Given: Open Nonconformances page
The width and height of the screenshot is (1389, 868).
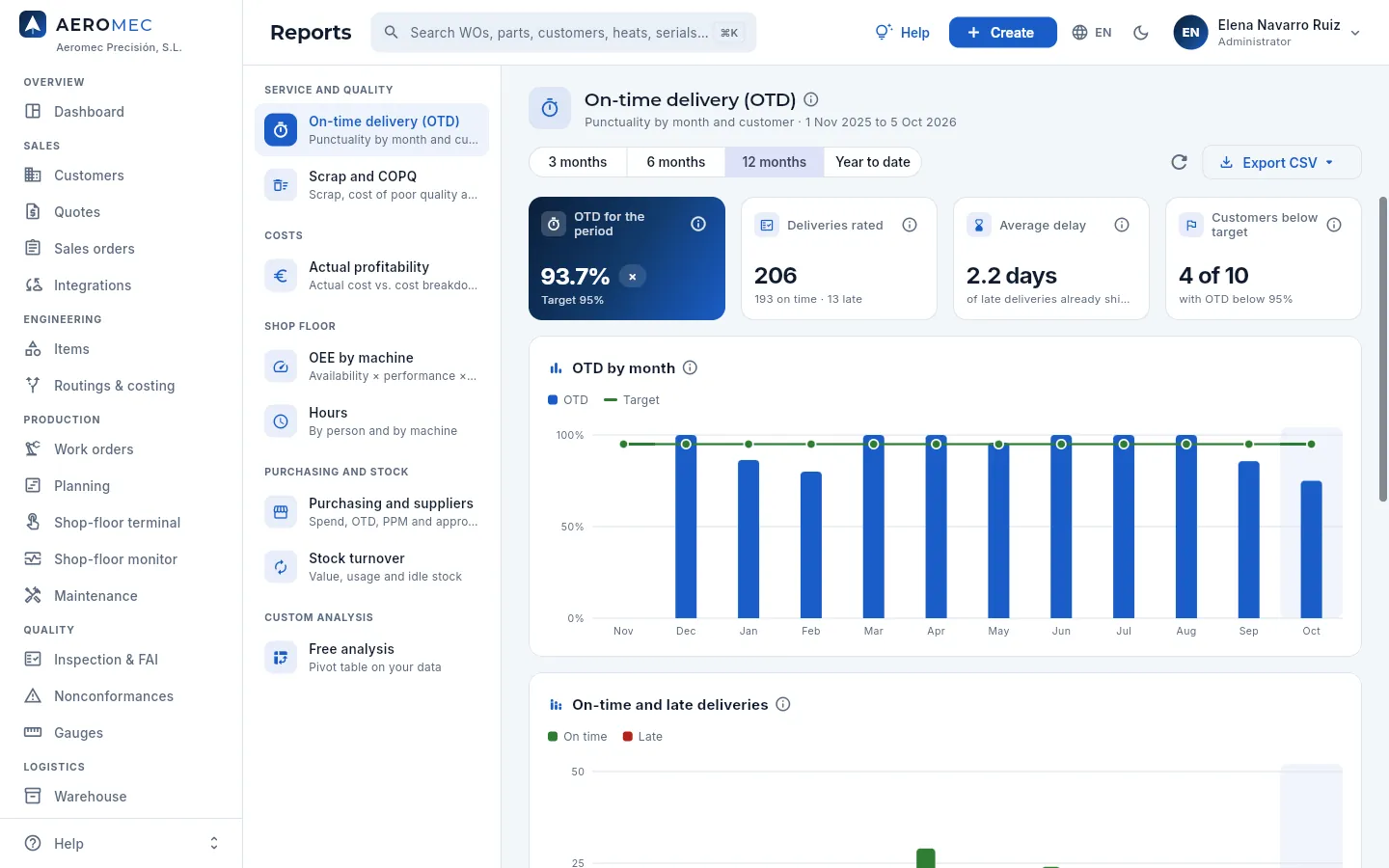Looking at the screenshot, I should [121, 695].
